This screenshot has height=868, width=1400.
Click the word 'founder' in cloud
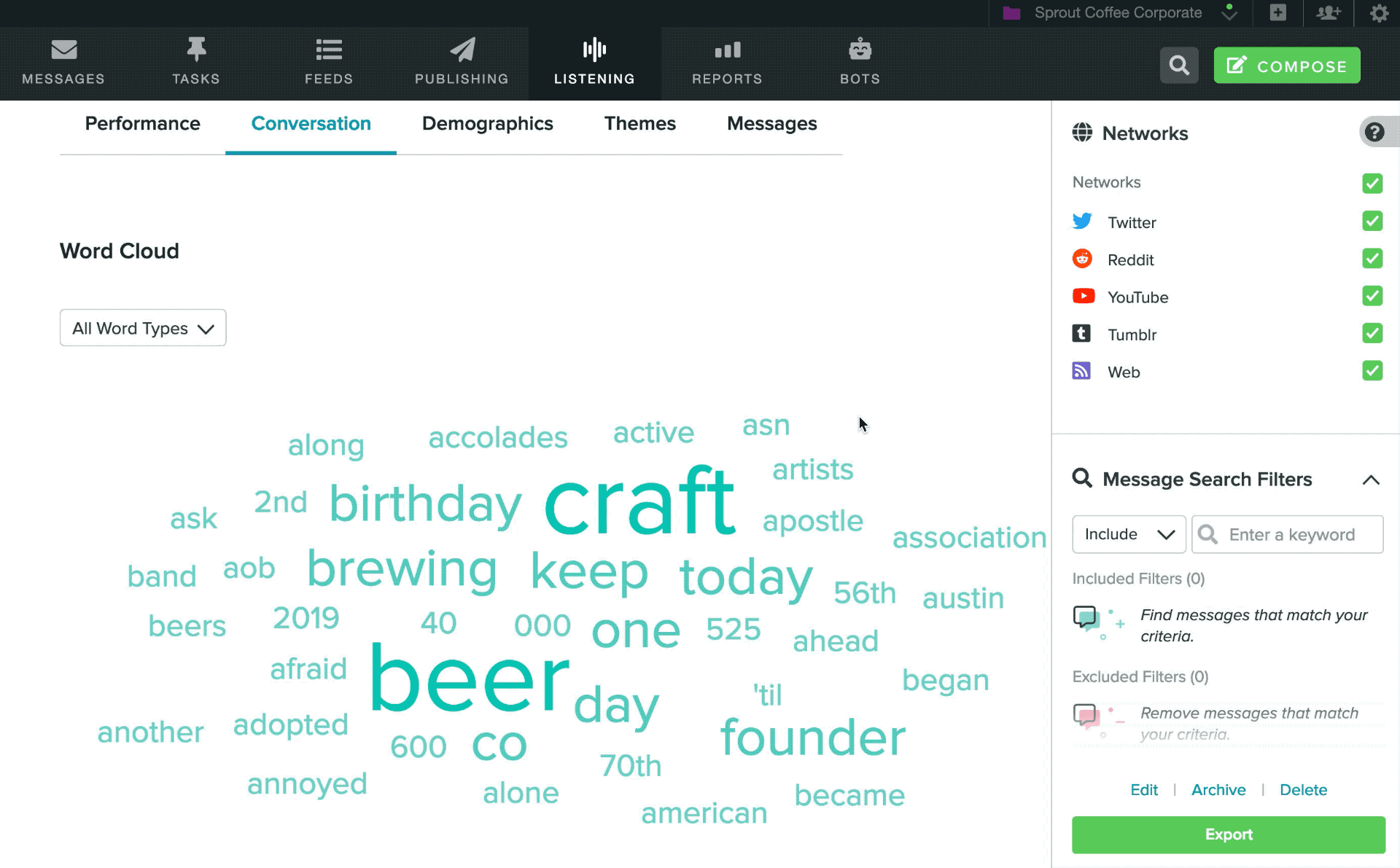point(813,737)
